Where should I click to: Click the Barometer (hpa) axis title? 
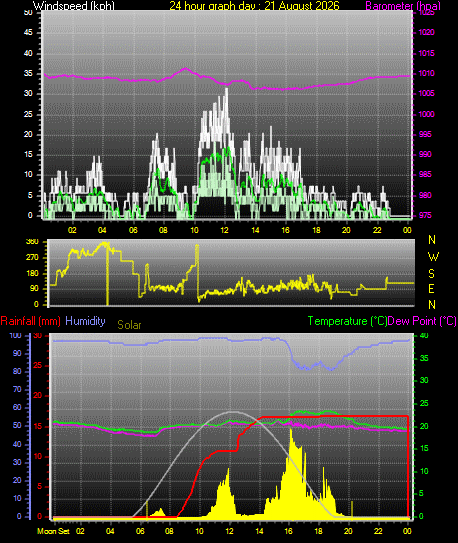click(403, 6)
